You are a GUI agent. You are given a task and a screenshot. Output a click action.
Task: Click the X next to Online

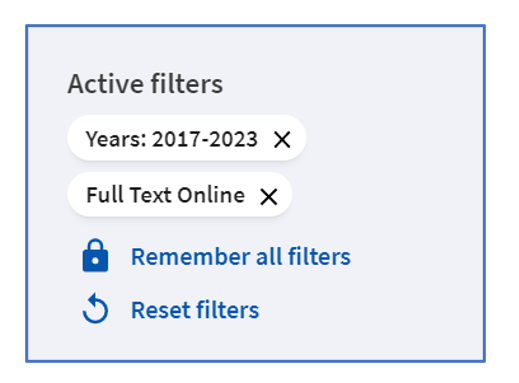coord(269,196)
